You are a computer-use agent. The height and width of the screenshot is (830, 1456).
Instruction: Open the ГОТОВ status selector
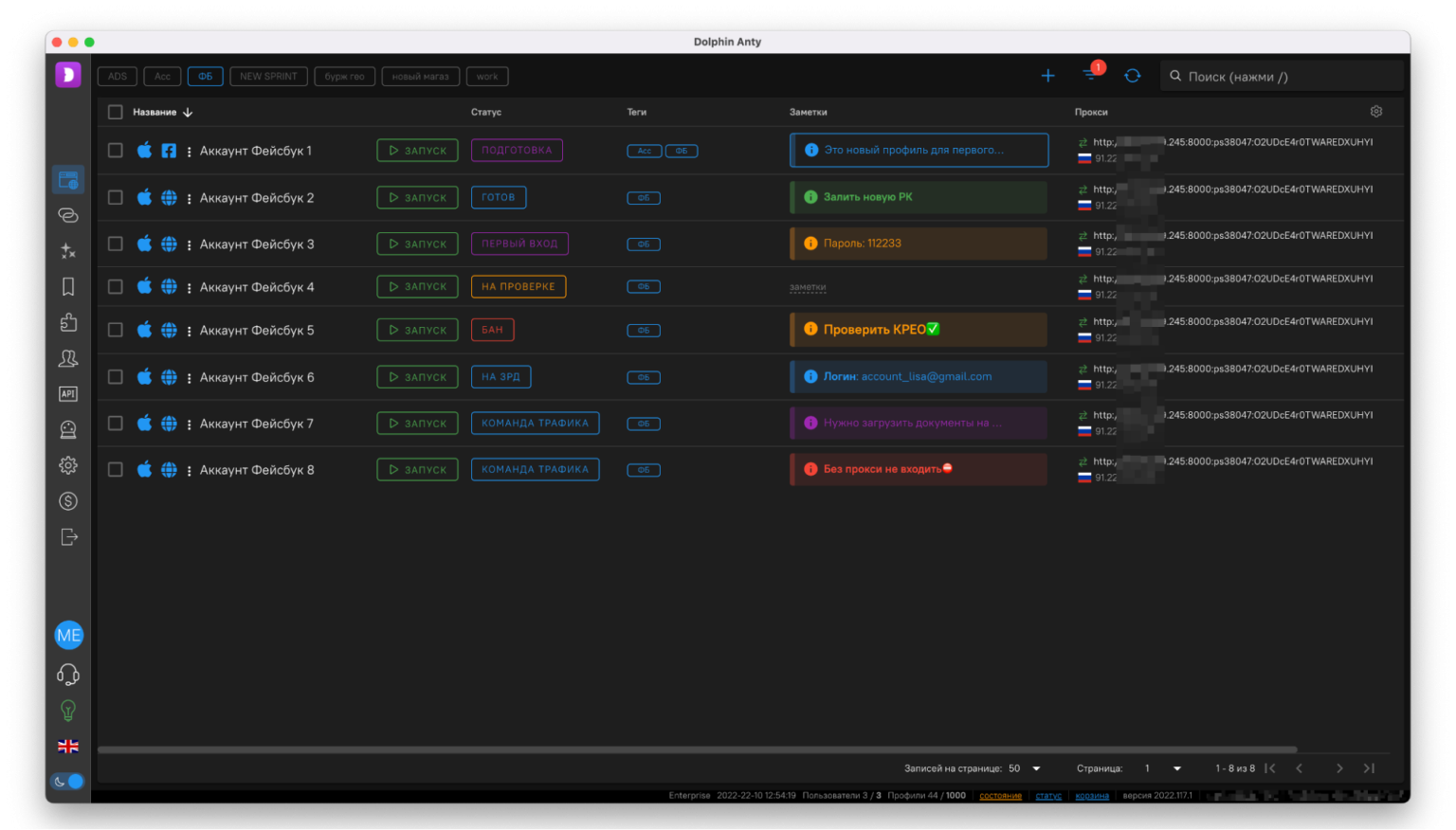click(x=499, y=197)
